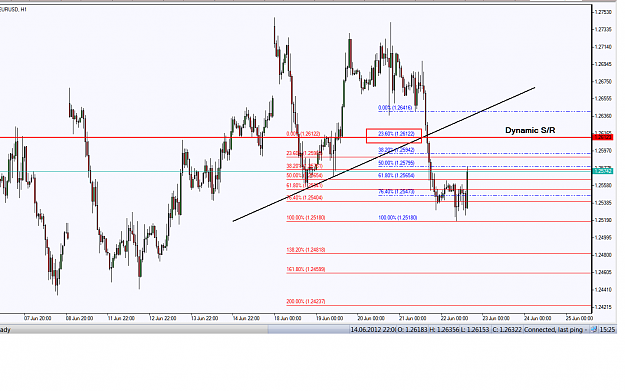Click the 1.27140 price axis label
The height and width of the screenshot is (391, 625).
pos(603,47)
